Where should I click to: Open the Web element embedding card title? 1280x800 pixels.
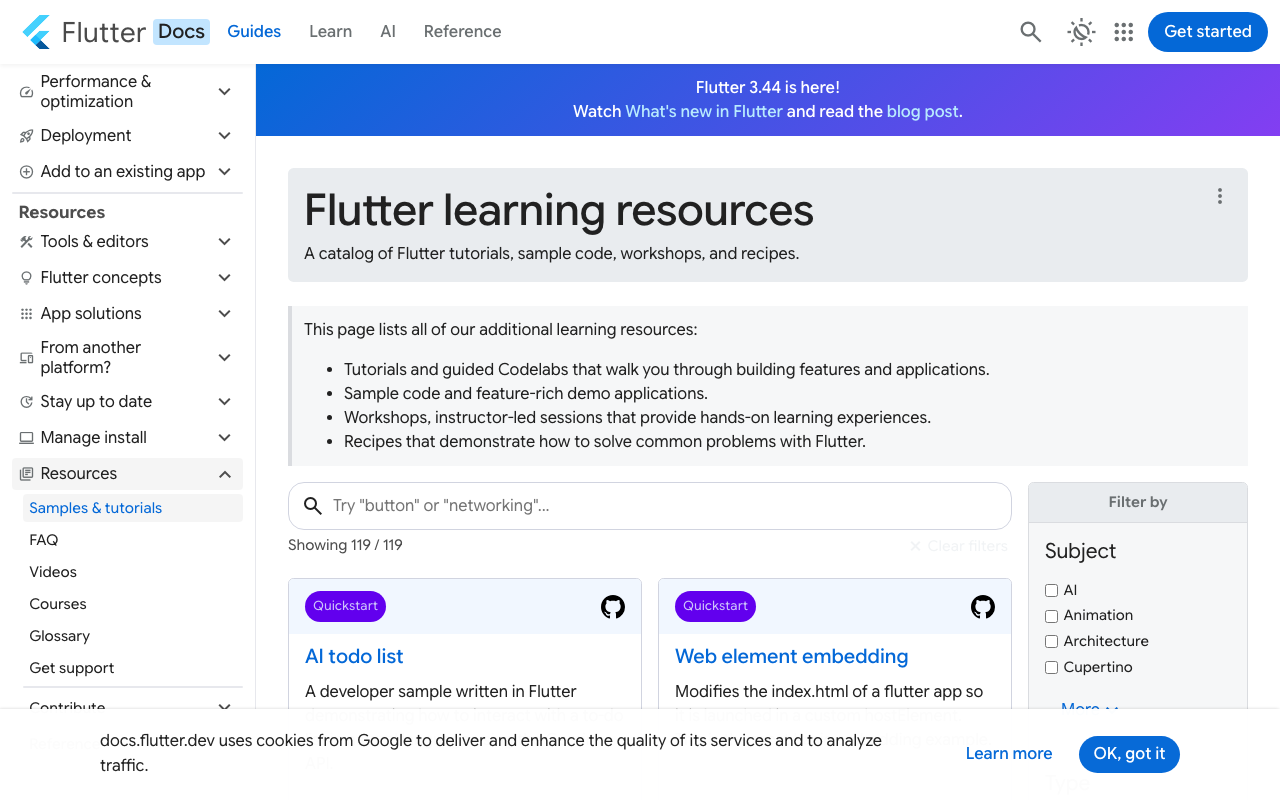(x=792, y=657)
